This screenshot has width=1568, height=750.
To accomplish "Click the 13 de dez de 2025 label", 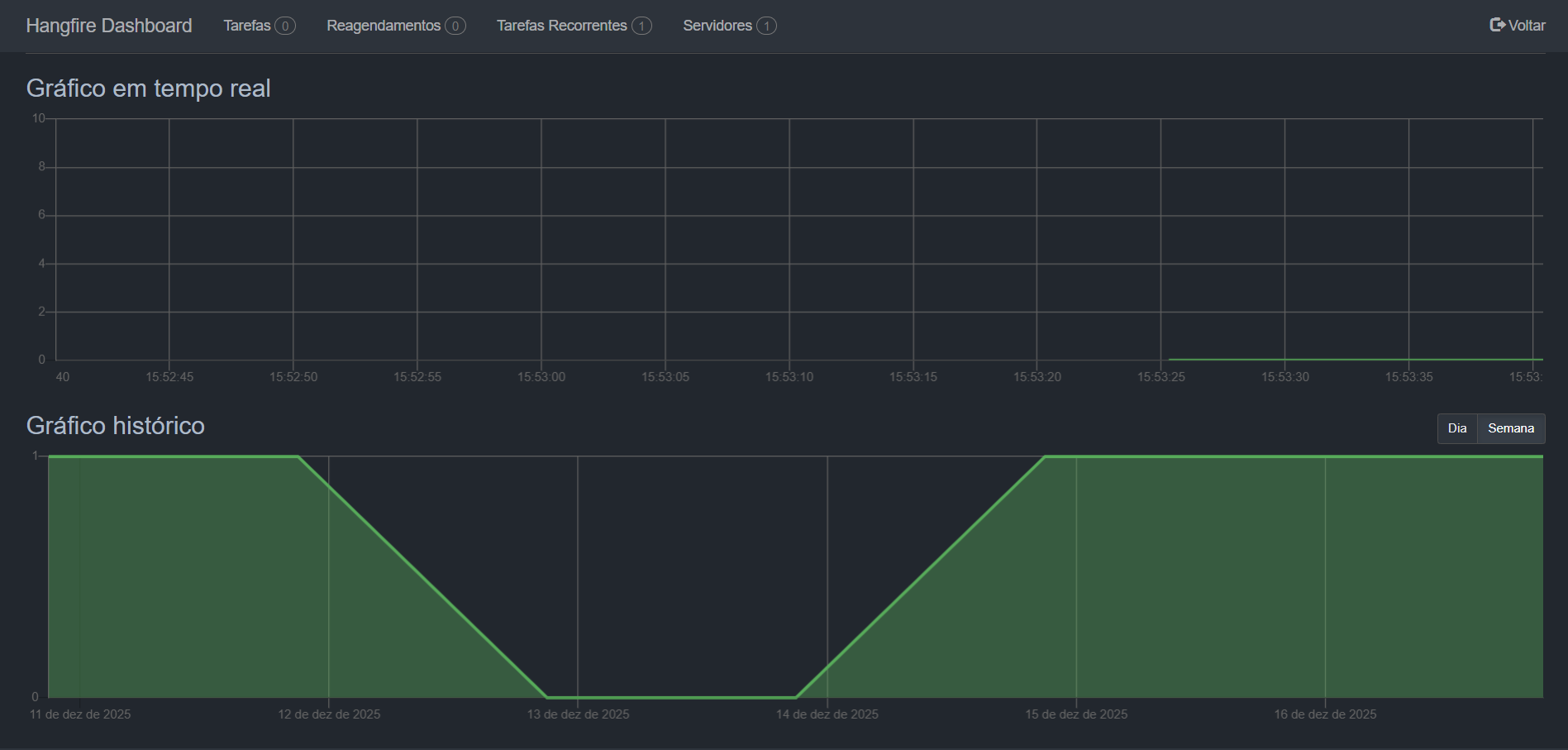I will tap(578, 714).
